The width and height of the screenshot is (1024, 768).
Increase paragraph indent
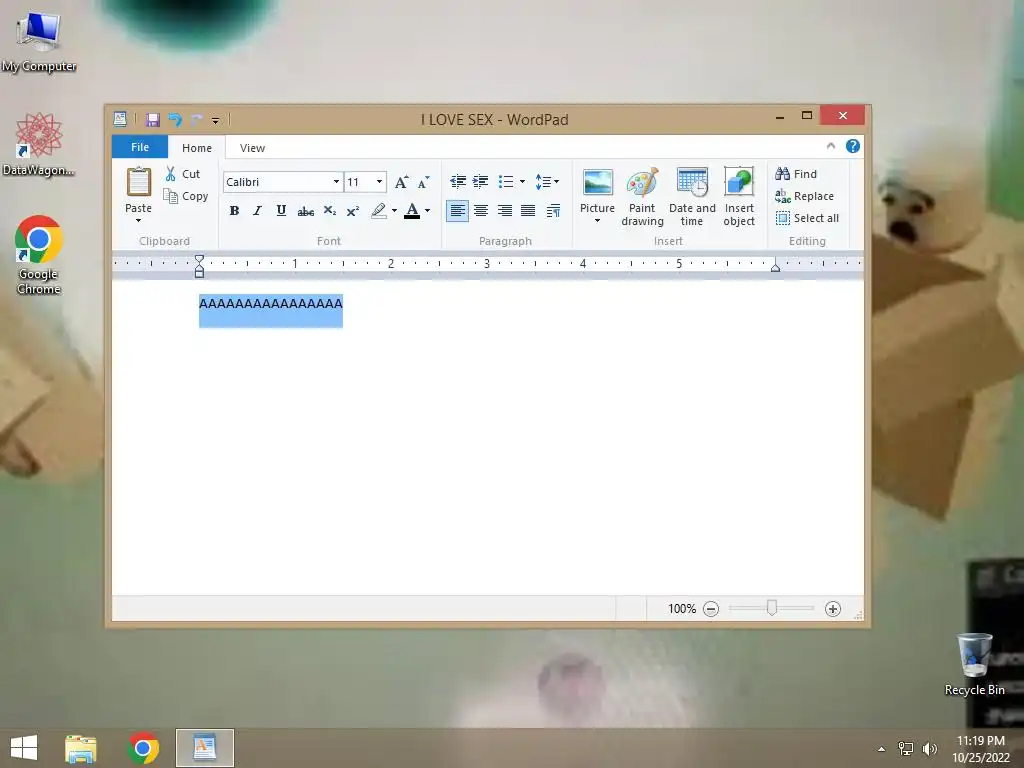pyautogui.click(x=481, y=182)
